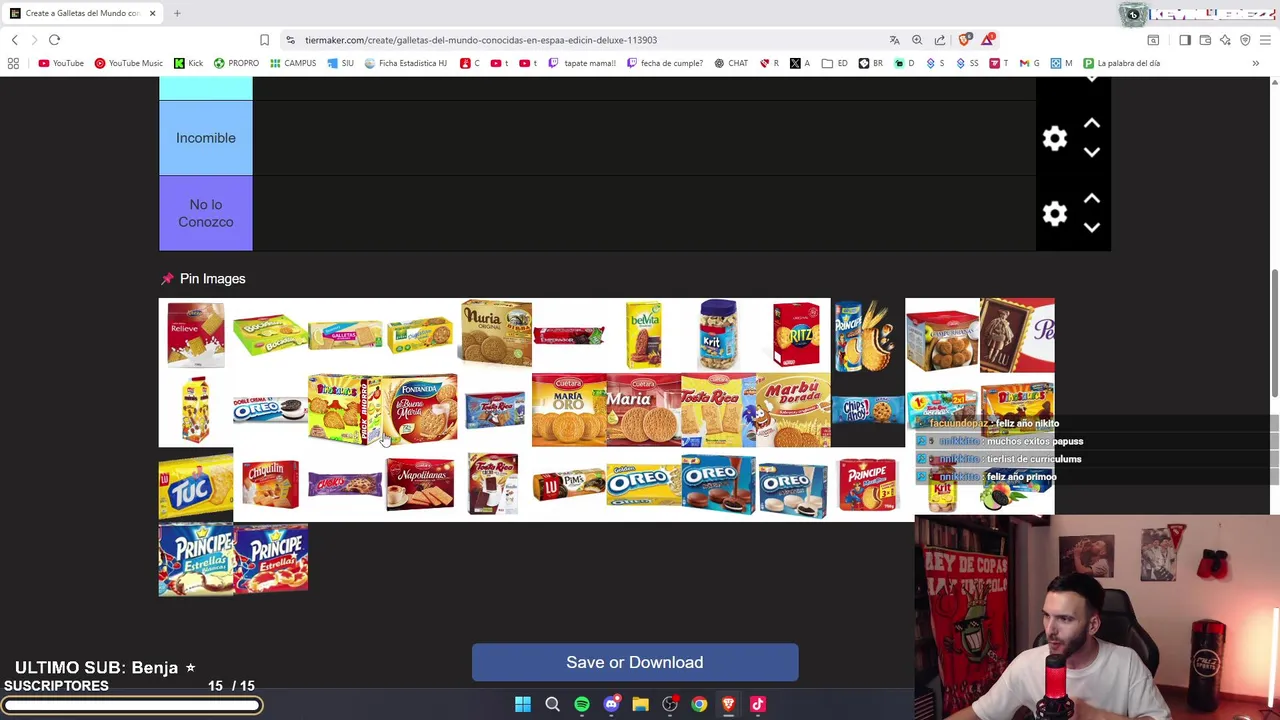Move the No lo Conozco tier up
This screenshot has width=1280, height=720.
coord(1092,199)
